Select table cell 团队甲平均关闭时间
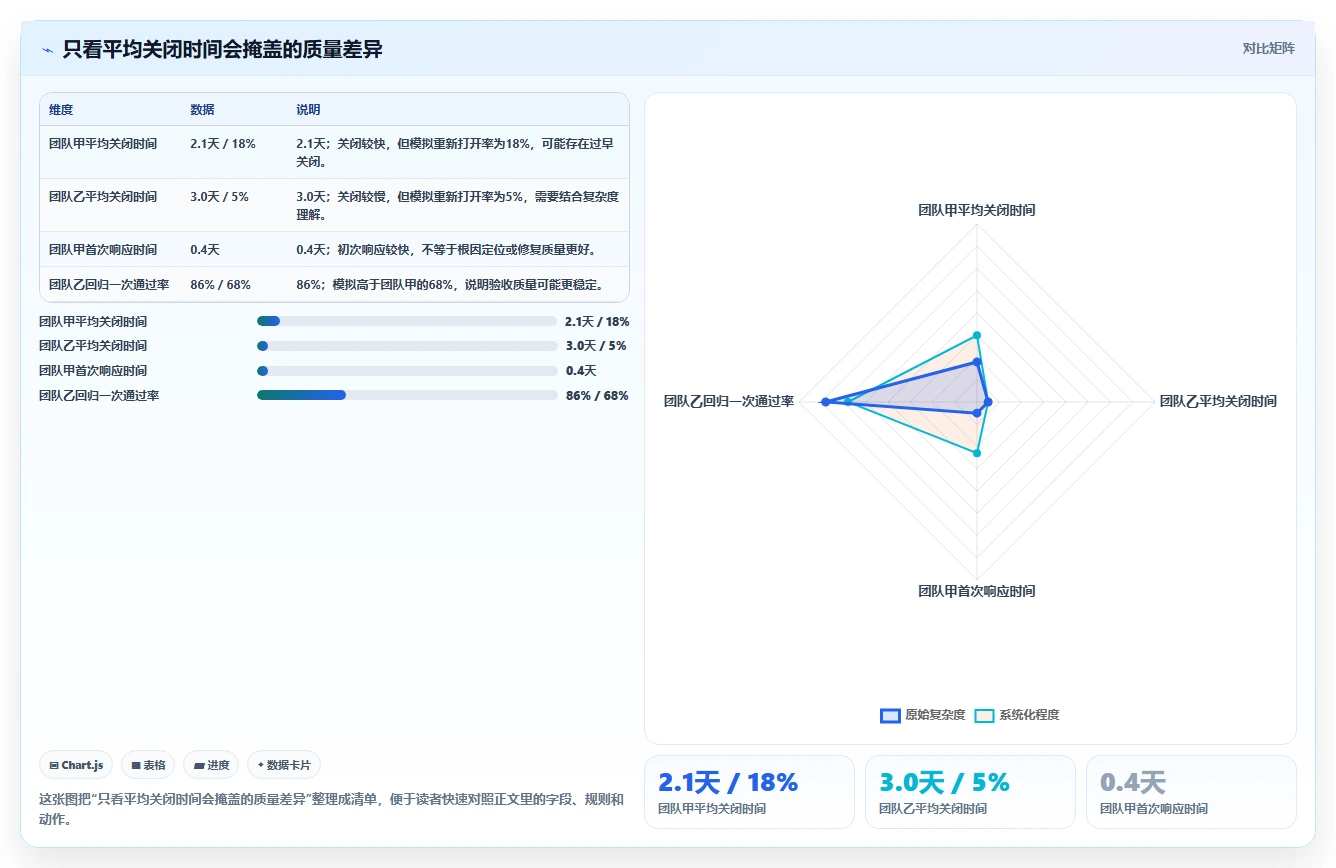The image size is (1336, 868). point(103,144)
